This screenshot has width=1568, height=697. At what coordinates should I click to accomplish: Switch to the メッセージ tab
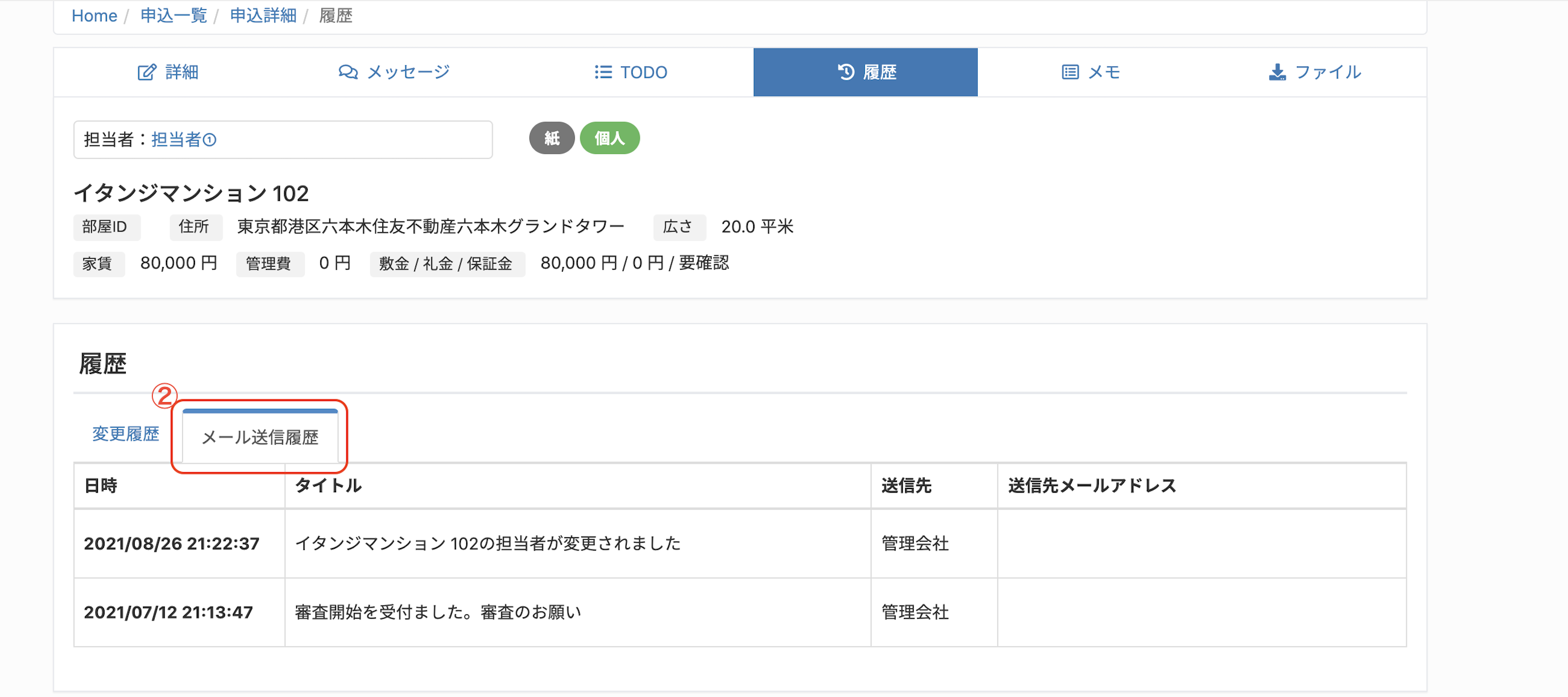[x=394, y=73]
